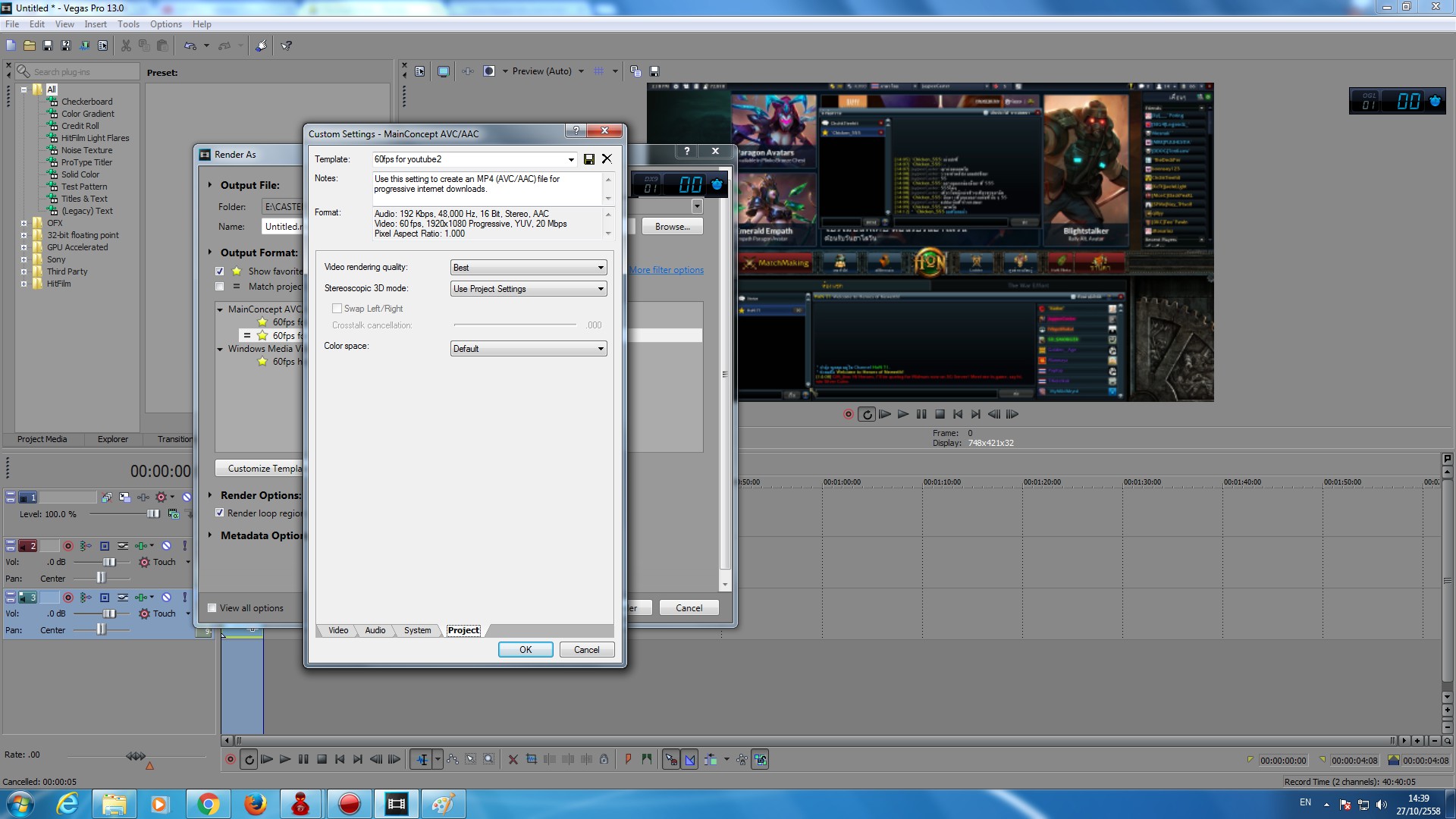The width and height of the screenshot is (1456, 819).
Task: Select the Zoom Edit magnifier tool
Action: [x=489, y=759]
